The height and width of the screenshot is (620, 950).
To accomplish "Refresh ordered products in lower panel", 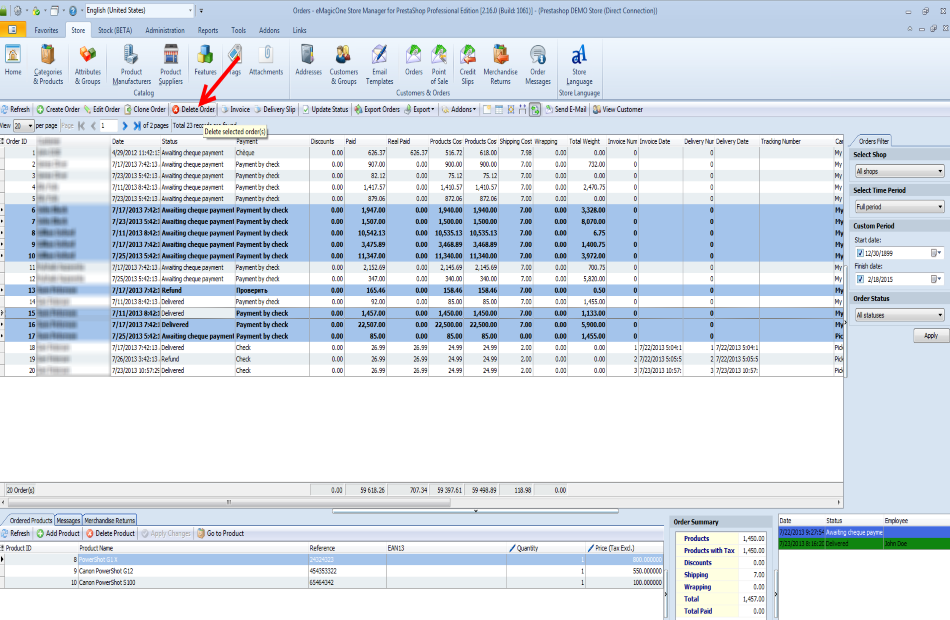I will [x=16, y=534].
